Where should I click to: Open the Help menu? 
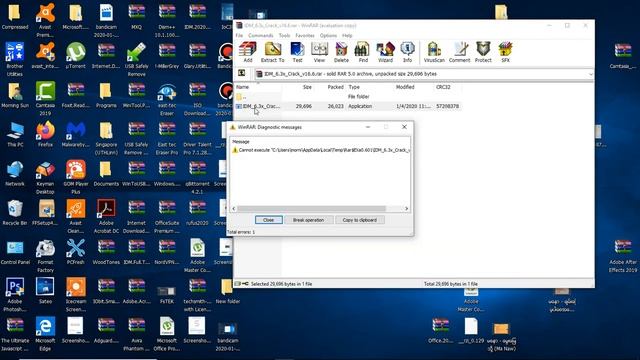point(347,36)
